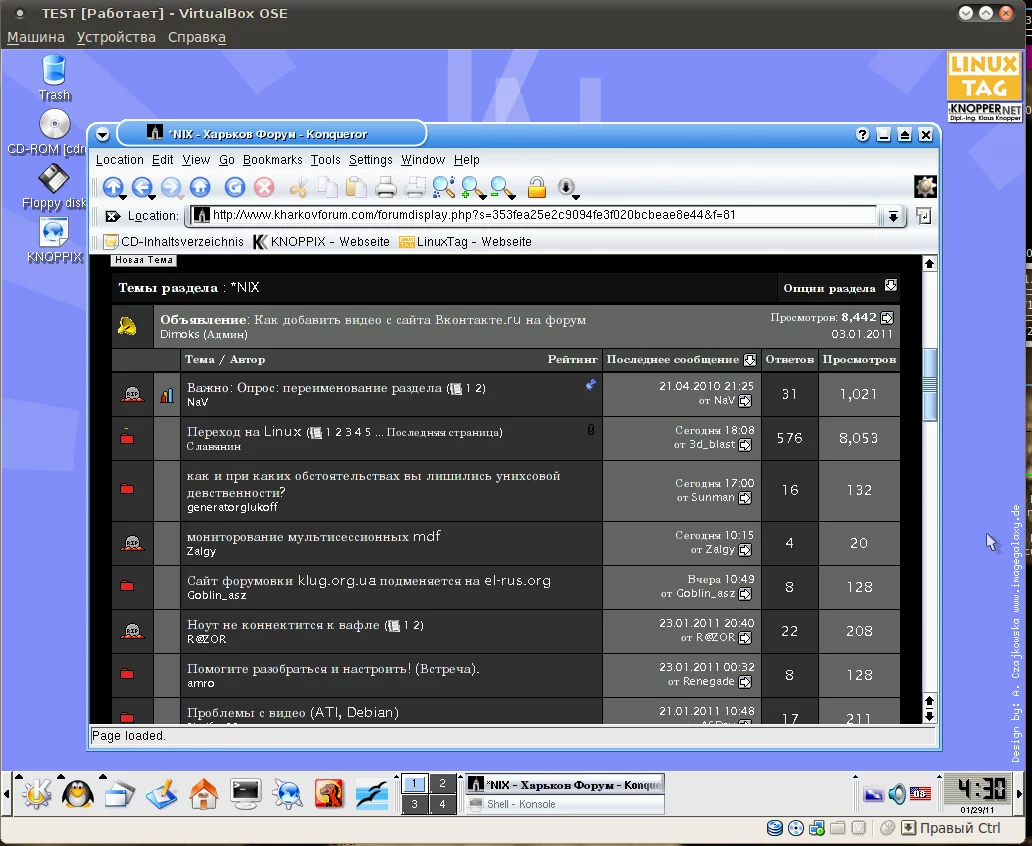Viewport: 1032px width, 846px height.
Task: Open the KNOPPIX - Webseite bookmark
Action: 322,242
